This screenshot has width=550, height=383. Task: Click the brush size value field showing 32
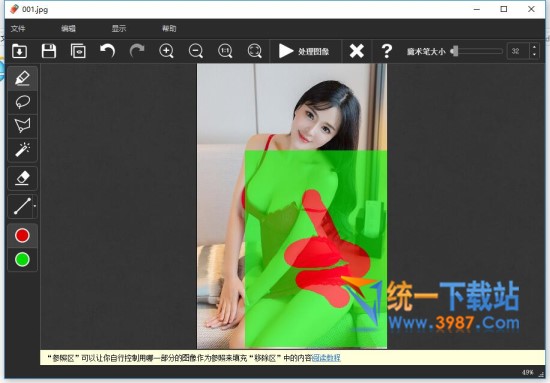(x=518, y=51)
